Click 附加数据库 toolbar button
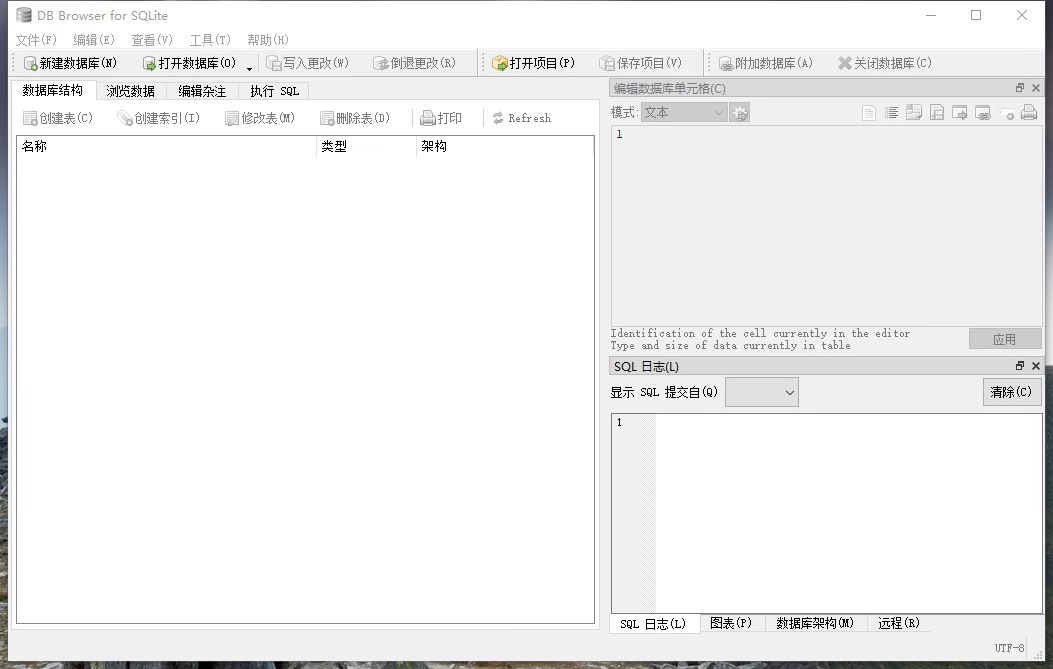This screenshot has height=669, width=1053. coord(766,63)
